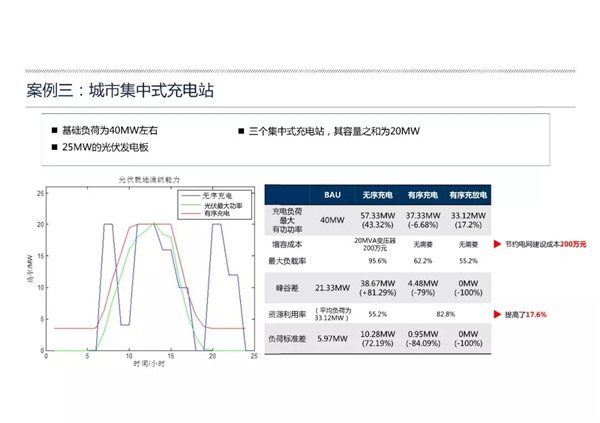Viewport: 600px width, 423px height.
Task: Click the 有序充电 legend entry in chart
Action: pyautogui.click(x=206, y=212)
